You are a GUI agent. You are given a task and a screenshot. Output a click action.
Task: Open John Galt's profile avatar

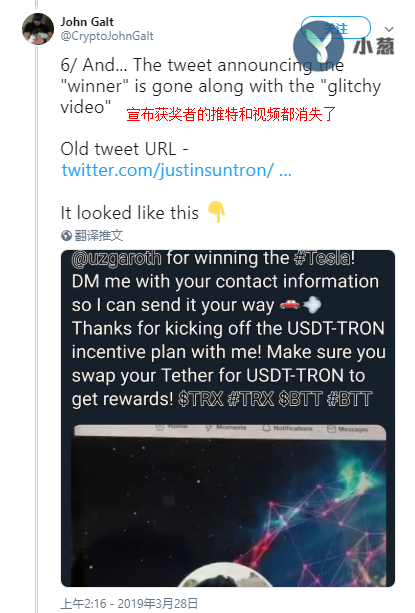pos(38,29)
